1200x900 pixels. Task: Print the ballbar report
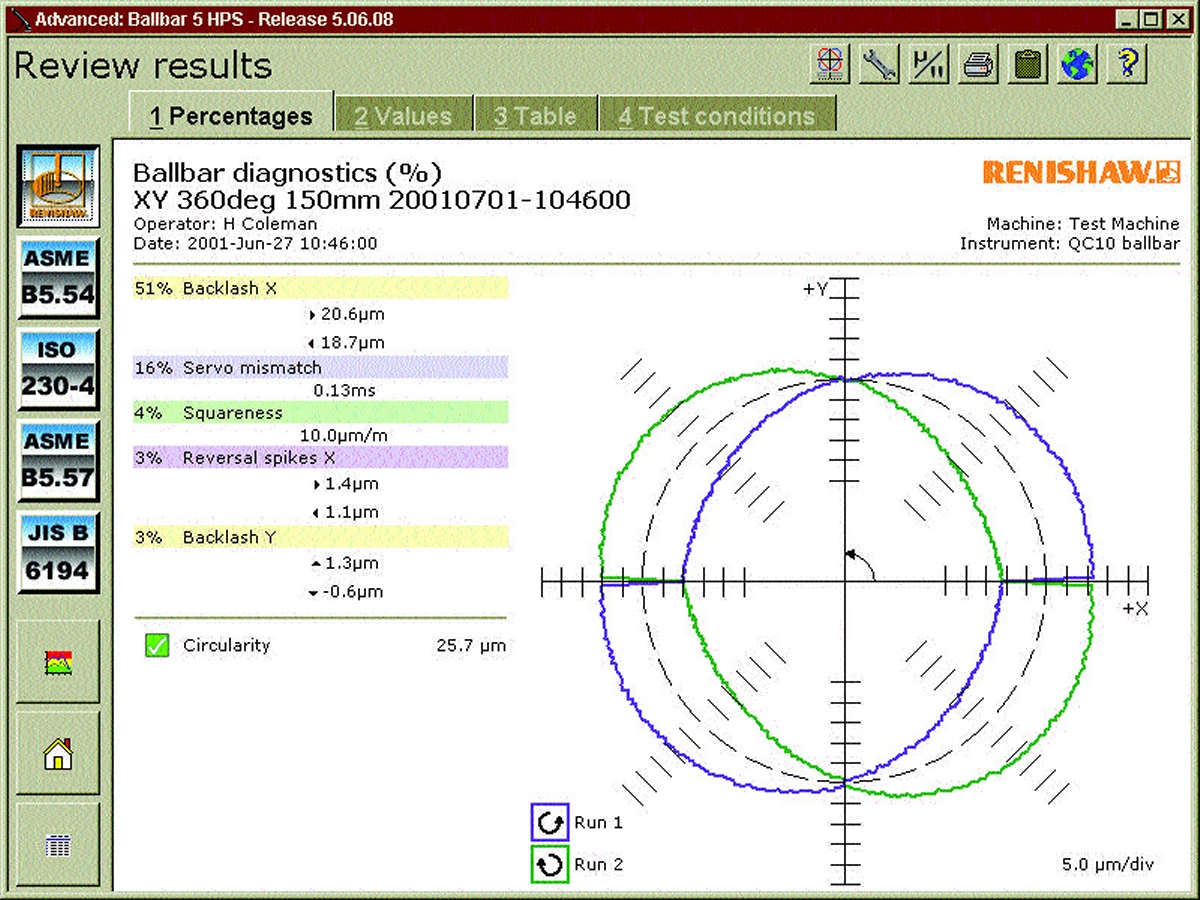click(979, 65)
